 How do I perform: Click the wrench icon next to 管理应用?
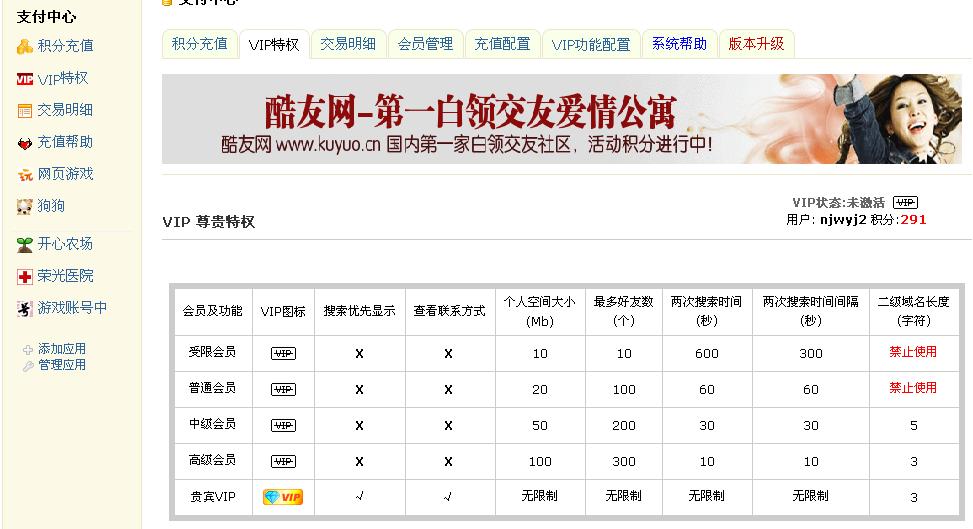point(28,366)
